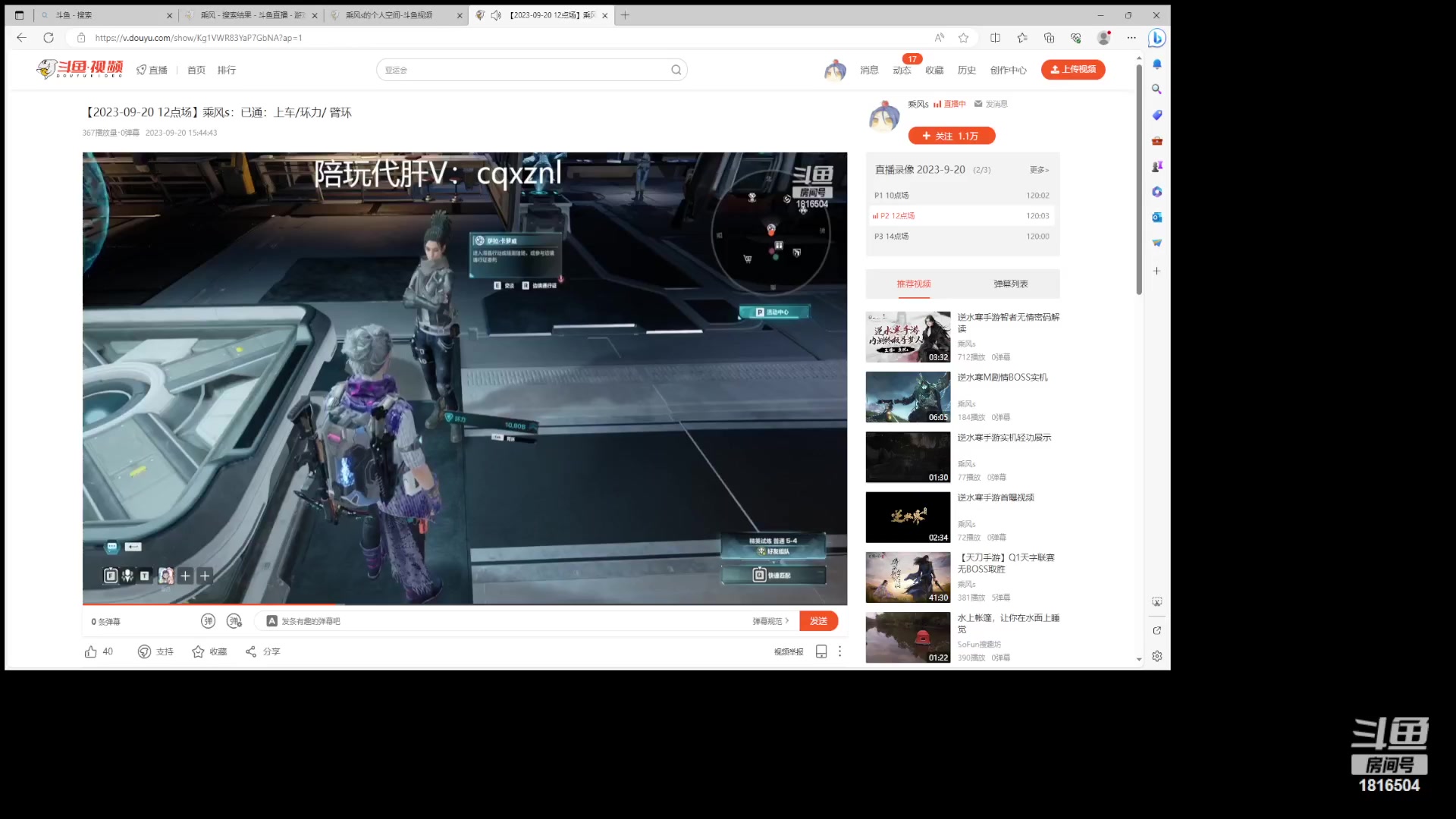
Task: Click the search magnifier icon
Action: tap(676, 70)
